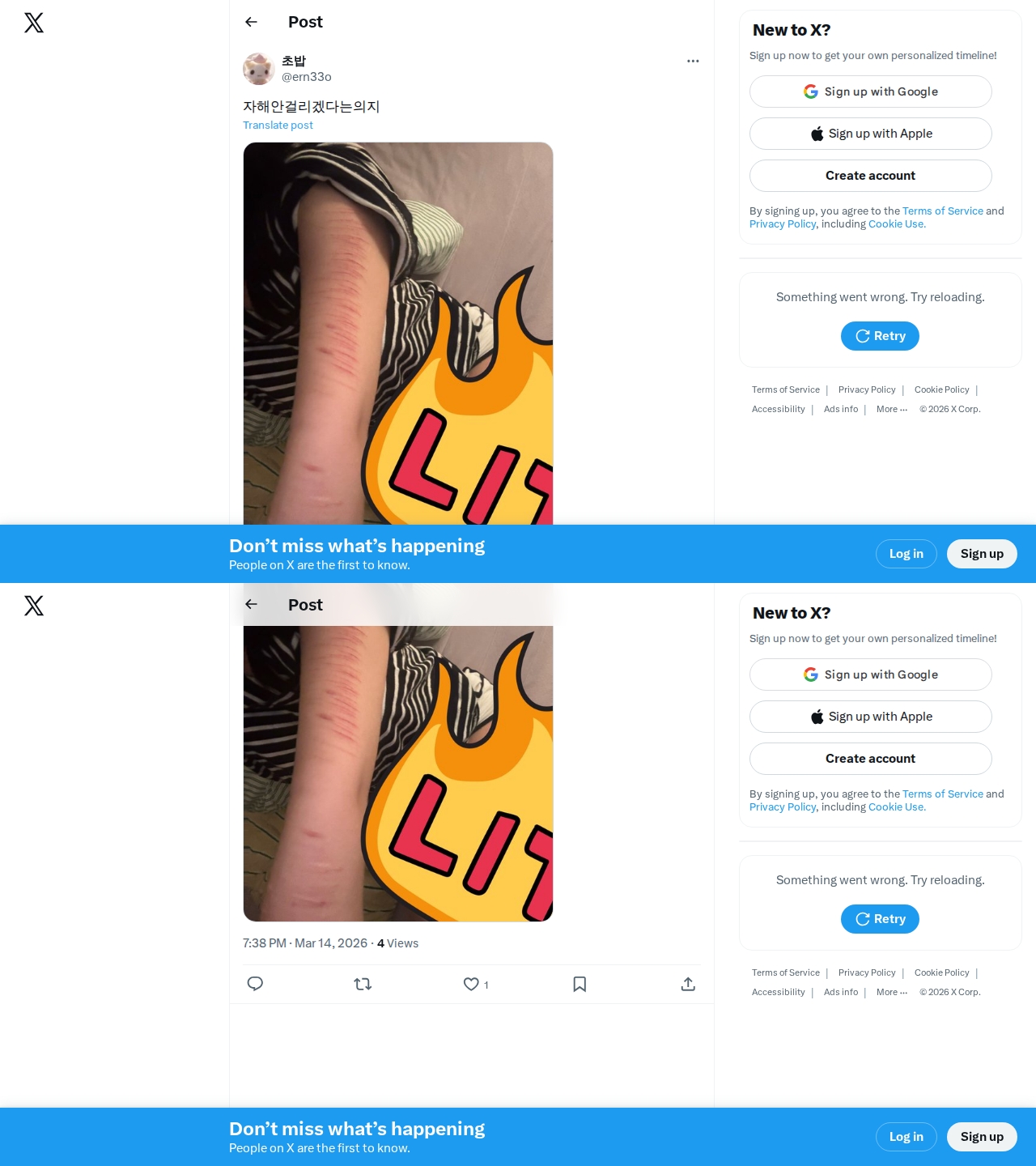Click the lower Retry button

click(x=880, y=919)
